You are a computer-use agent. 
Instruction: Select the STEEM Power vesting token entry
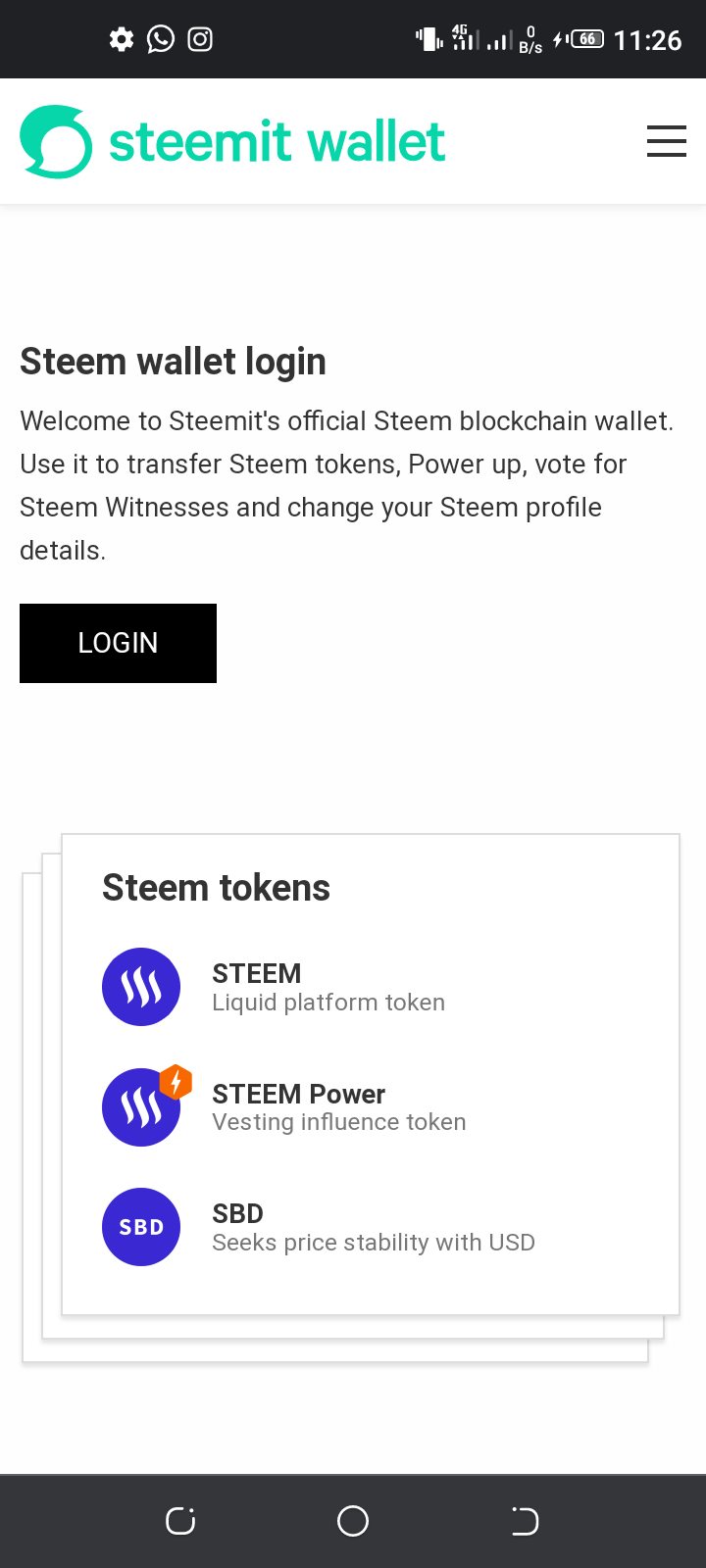coord(338,1107)
